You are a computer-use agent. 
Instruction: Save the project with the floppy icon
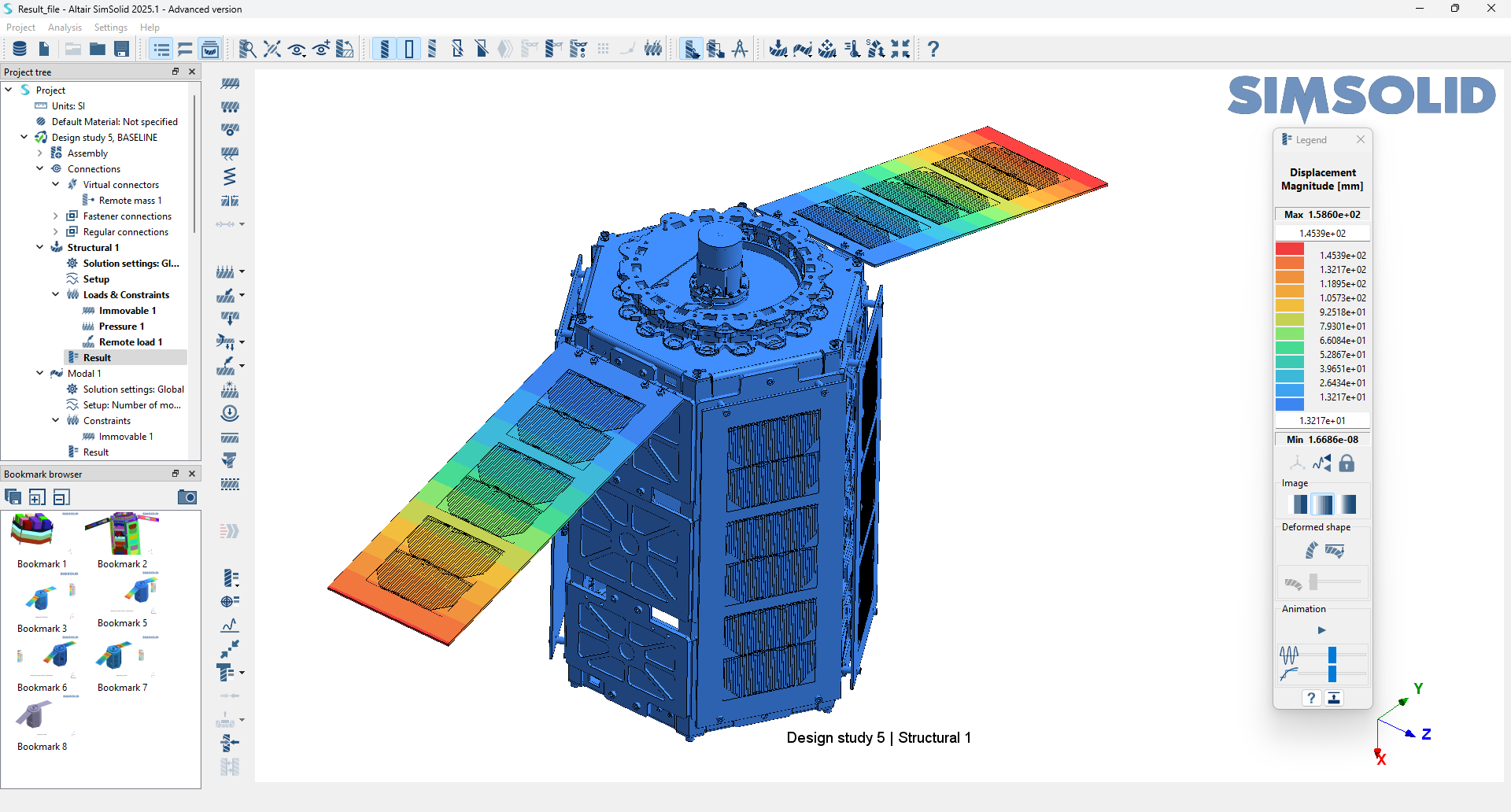pyautogui.click(x=122, y=49)
